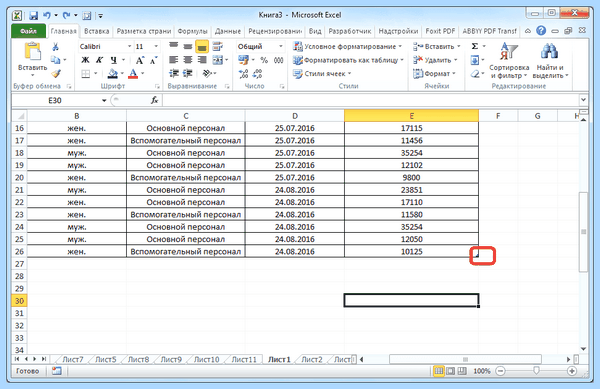
Task: Switch to the Данные ribbon tab
Action: (x=228, y=31)
